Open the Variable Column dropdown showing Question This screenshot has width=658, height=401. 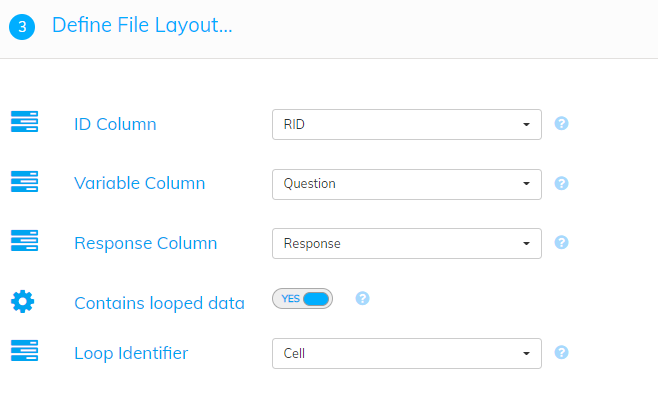407,184
